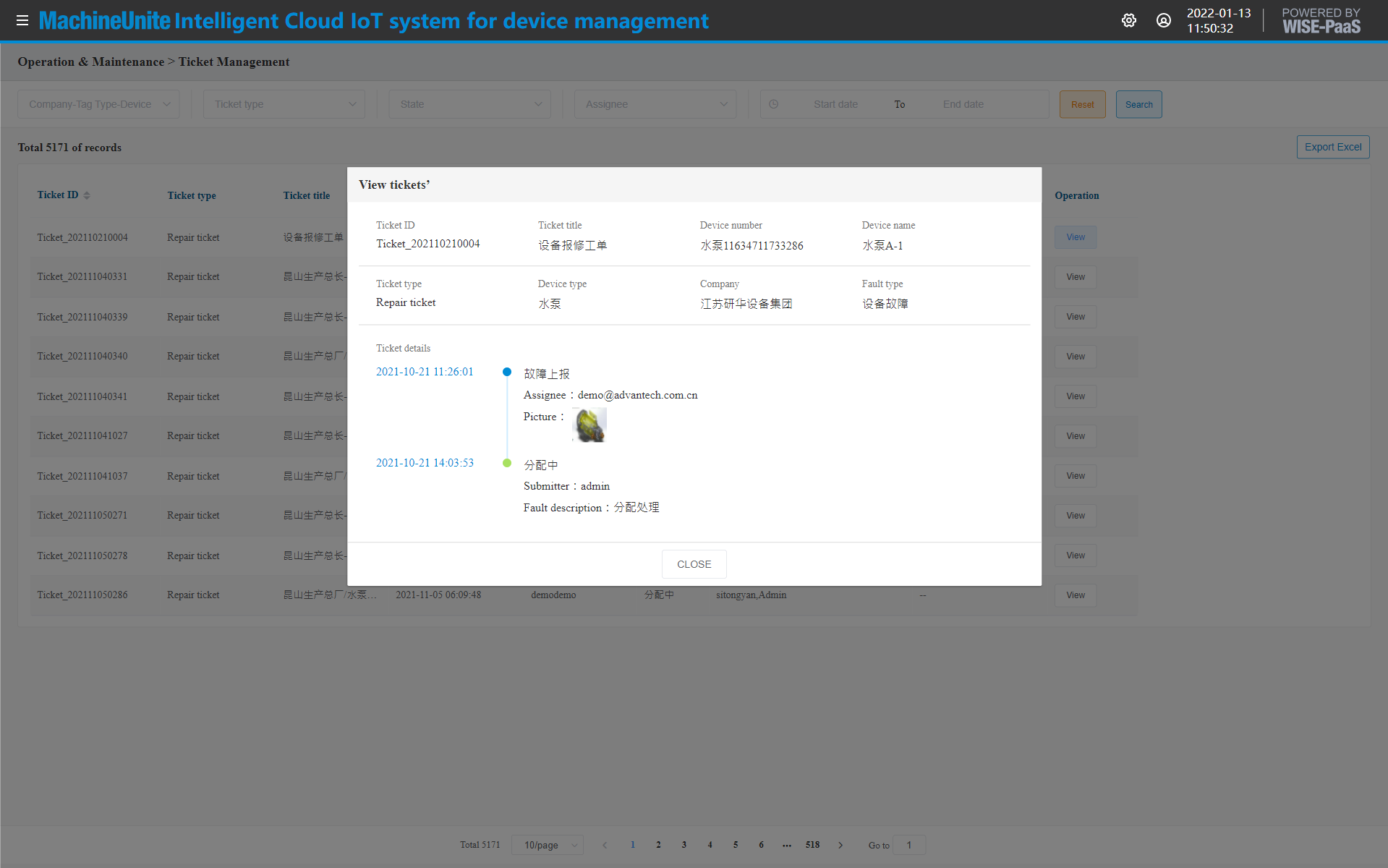Image resolution: width=1388 pixels, height=868 pixels.
Task: Go to next page arrow
Action: pyautogui.click(x=840, y=845)
